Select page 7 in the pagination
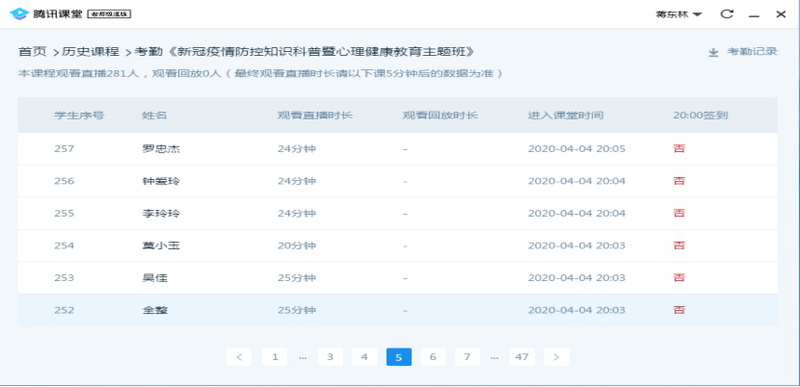Viewport: 800px width, 387px height. pos(467,357)
